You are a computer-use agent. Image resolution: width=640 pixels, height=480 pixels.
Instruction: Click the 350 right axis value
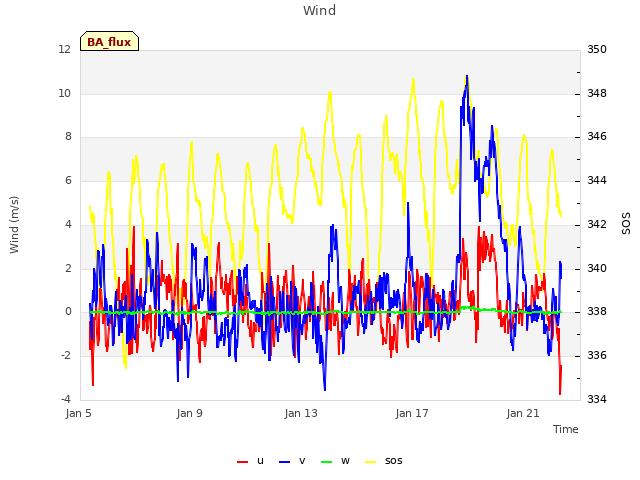[x=597, y=49]
